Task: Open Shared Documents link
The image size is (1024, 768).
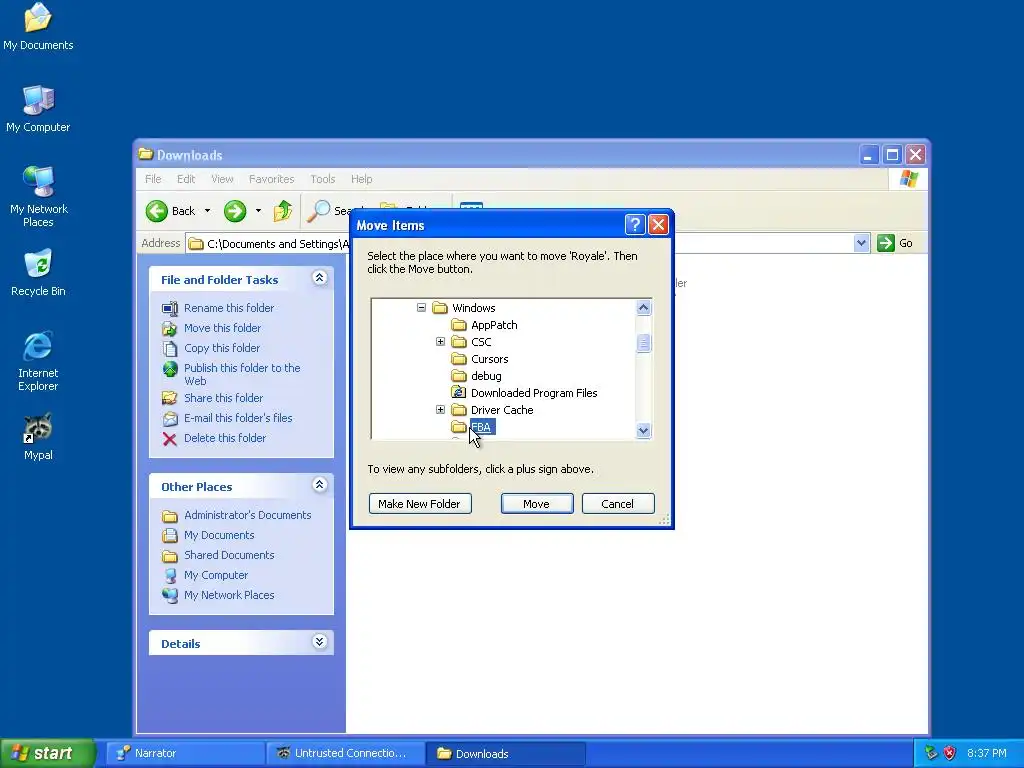Action: pyautogui.click(x=229, y=555)
